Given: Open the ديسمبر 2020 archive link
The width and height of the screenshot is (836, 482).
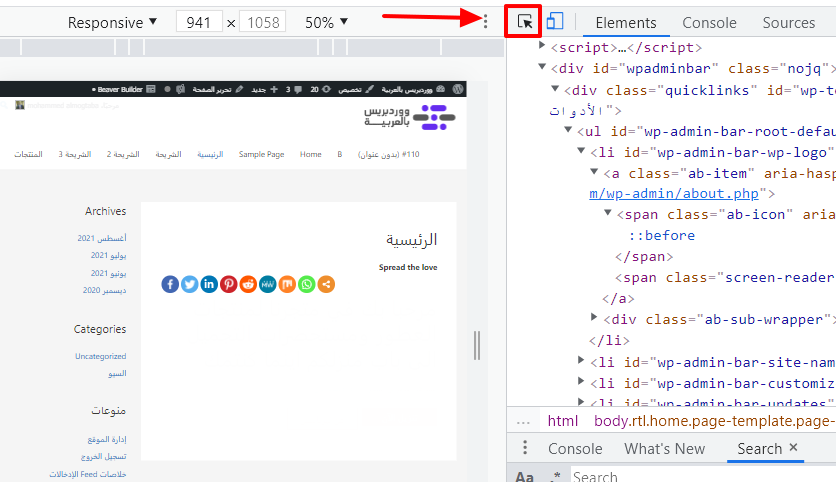Looking at the screenshot, I should (104, 290).
